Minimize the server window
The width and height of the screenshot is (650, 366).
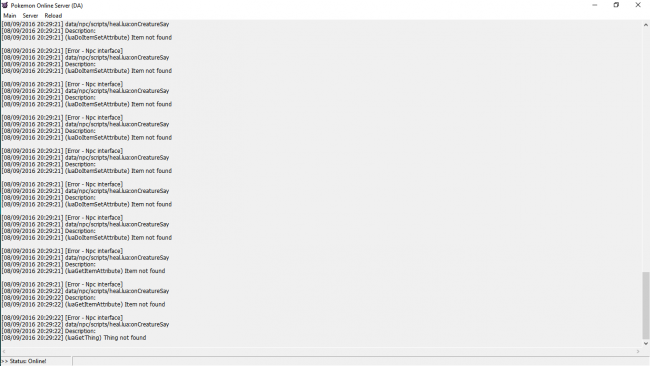tap(595, 5)
